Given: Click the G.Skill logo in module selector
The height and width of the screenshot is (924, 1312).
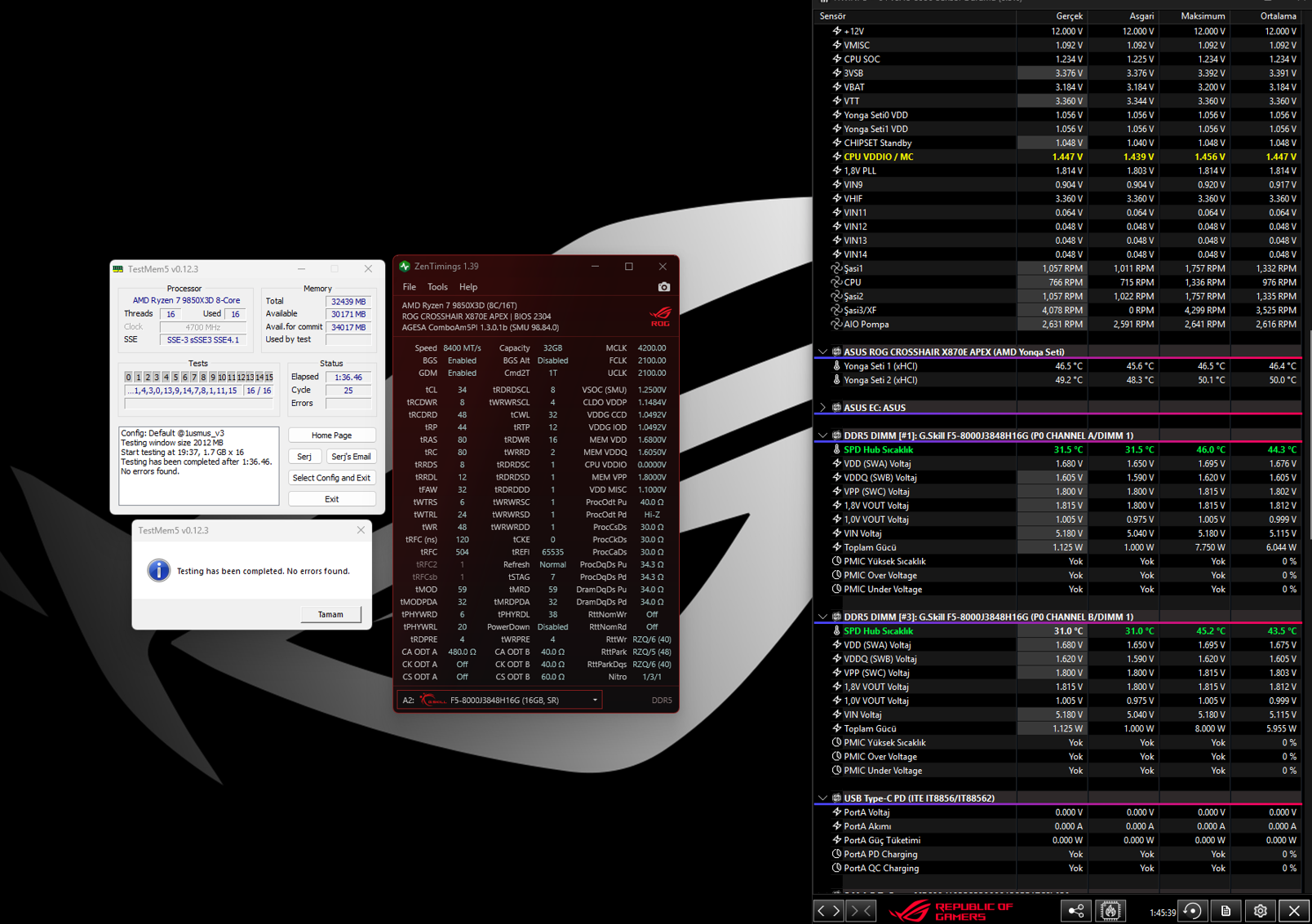Looking at the screenshot, I should pos(432,700).
